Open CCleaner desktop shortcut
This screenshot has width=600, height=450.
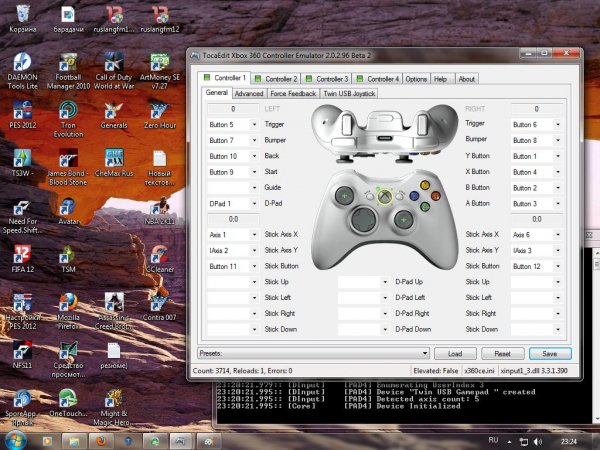point(160,259)
